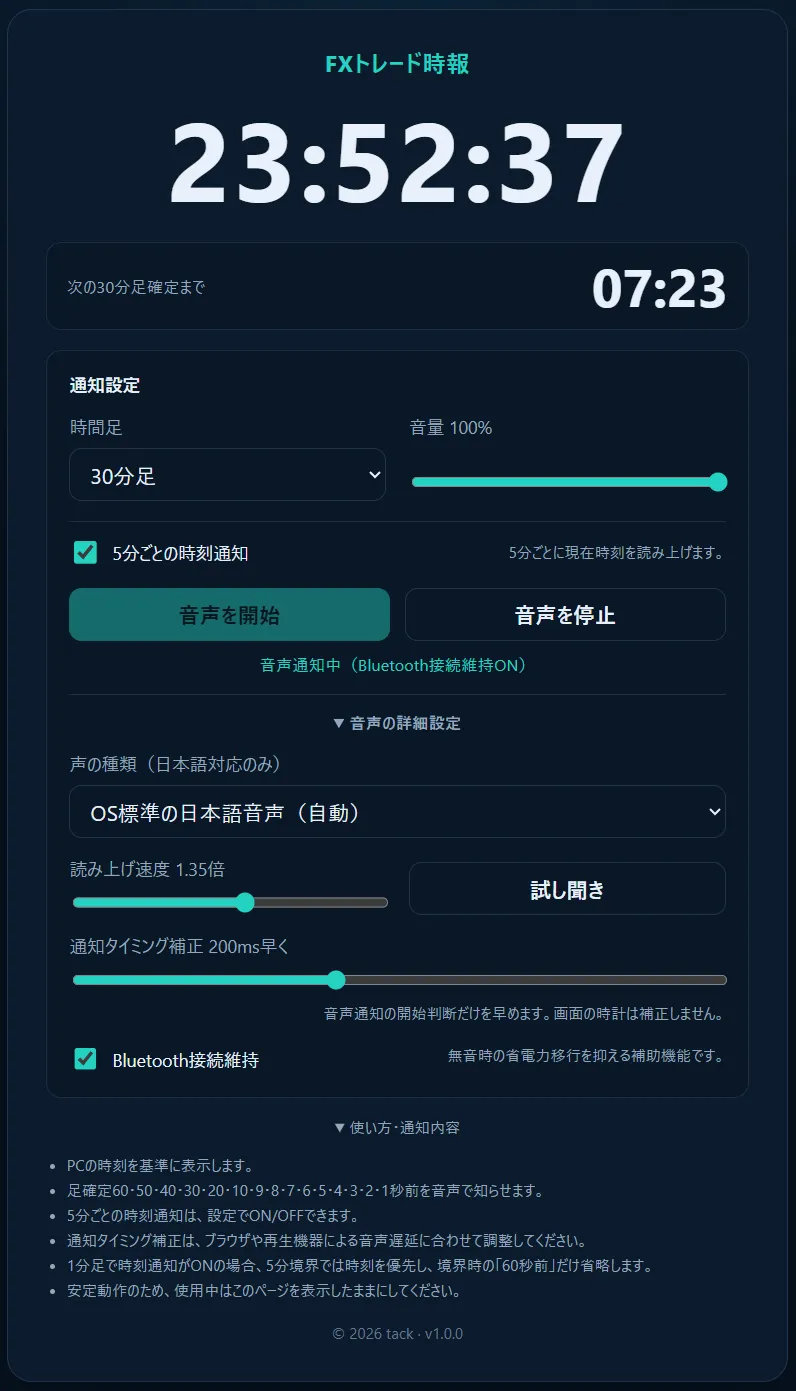Screen dimensions: 796x1391
Task: Click the main clock display 23:52:37
Action: coord(397,165)
